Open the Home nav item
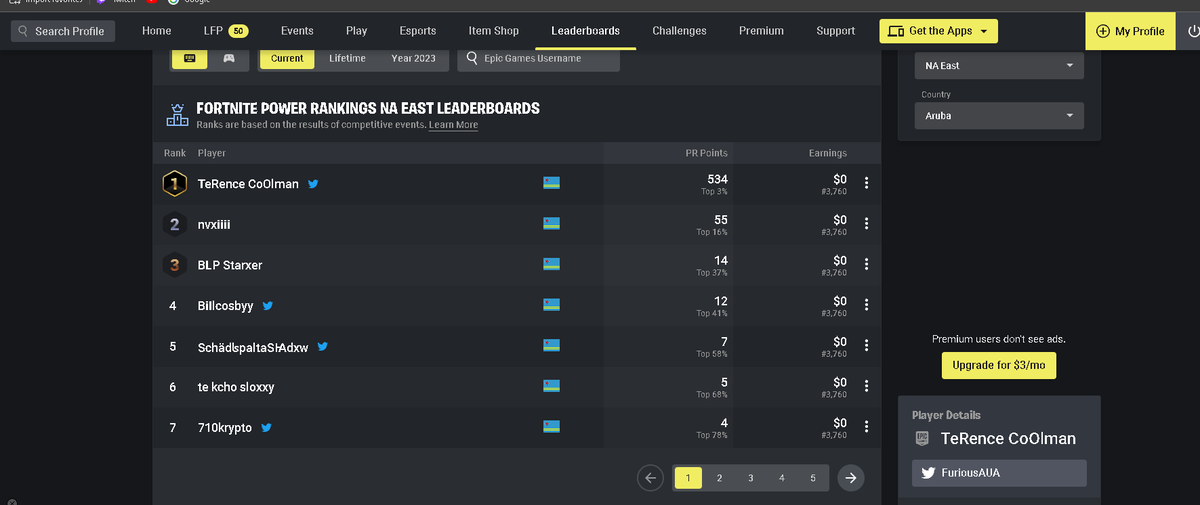1200x505 pixels. (156, 31)
